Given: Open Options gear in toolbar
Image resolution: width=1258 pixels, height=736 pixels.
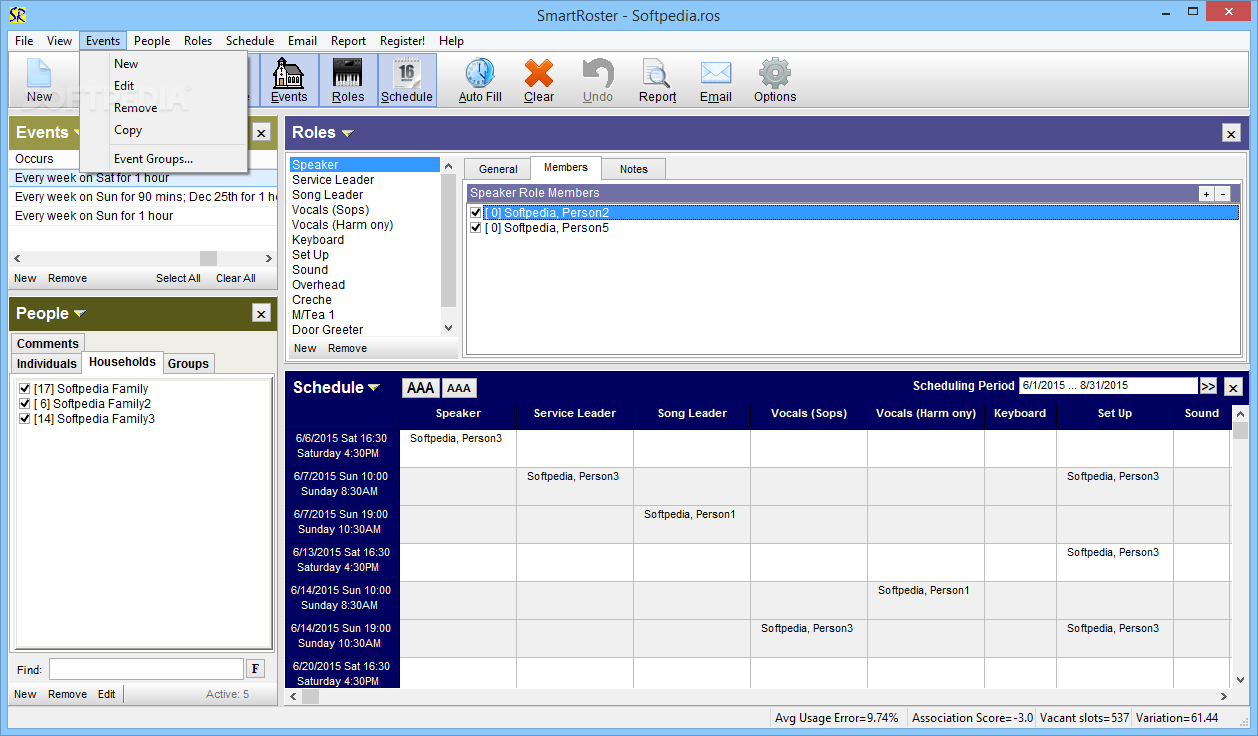Looking at the screenshot, I should (x=775, y=80).
